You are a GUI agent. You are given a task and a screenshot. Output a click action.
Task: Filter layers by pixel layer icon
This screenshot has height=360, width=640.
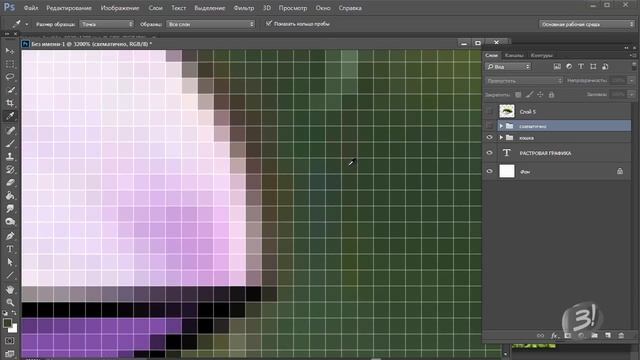coord(557,67)
